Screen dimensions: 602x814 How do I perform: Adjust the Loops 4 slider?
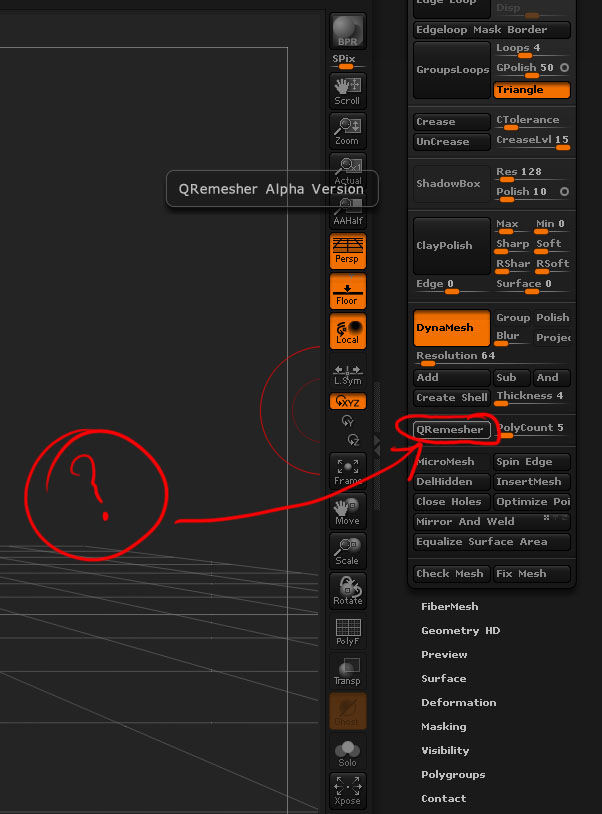(x=532, y=50)
